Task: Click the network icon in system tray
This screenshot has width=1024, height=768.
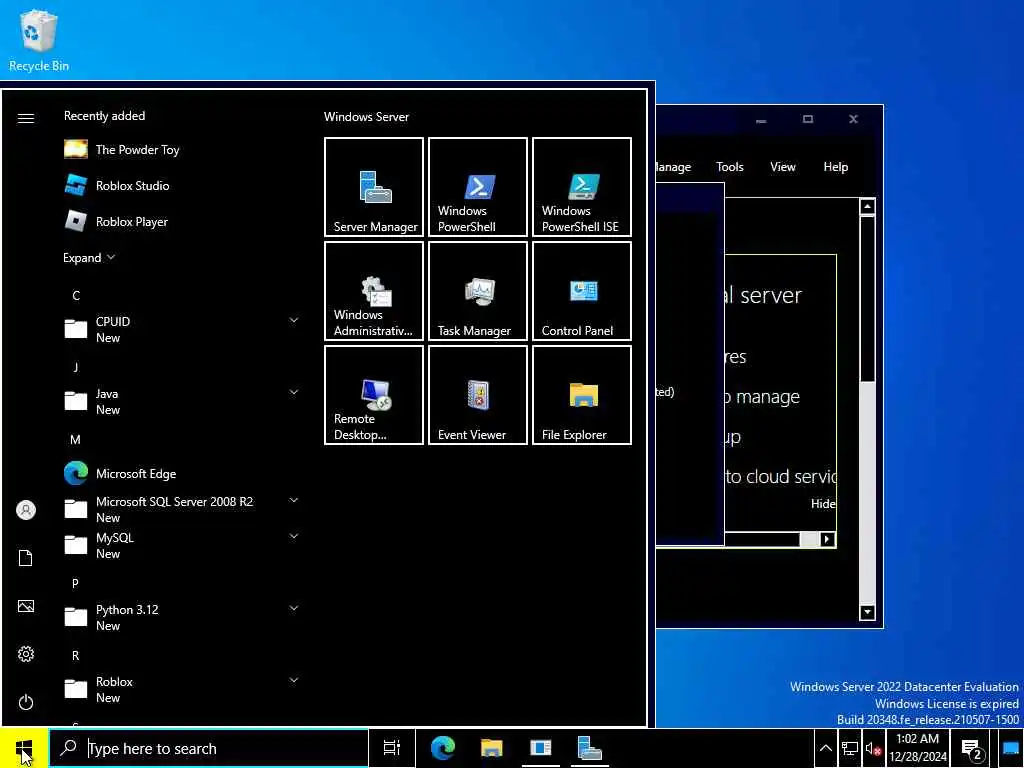Action: pos(850,749)
